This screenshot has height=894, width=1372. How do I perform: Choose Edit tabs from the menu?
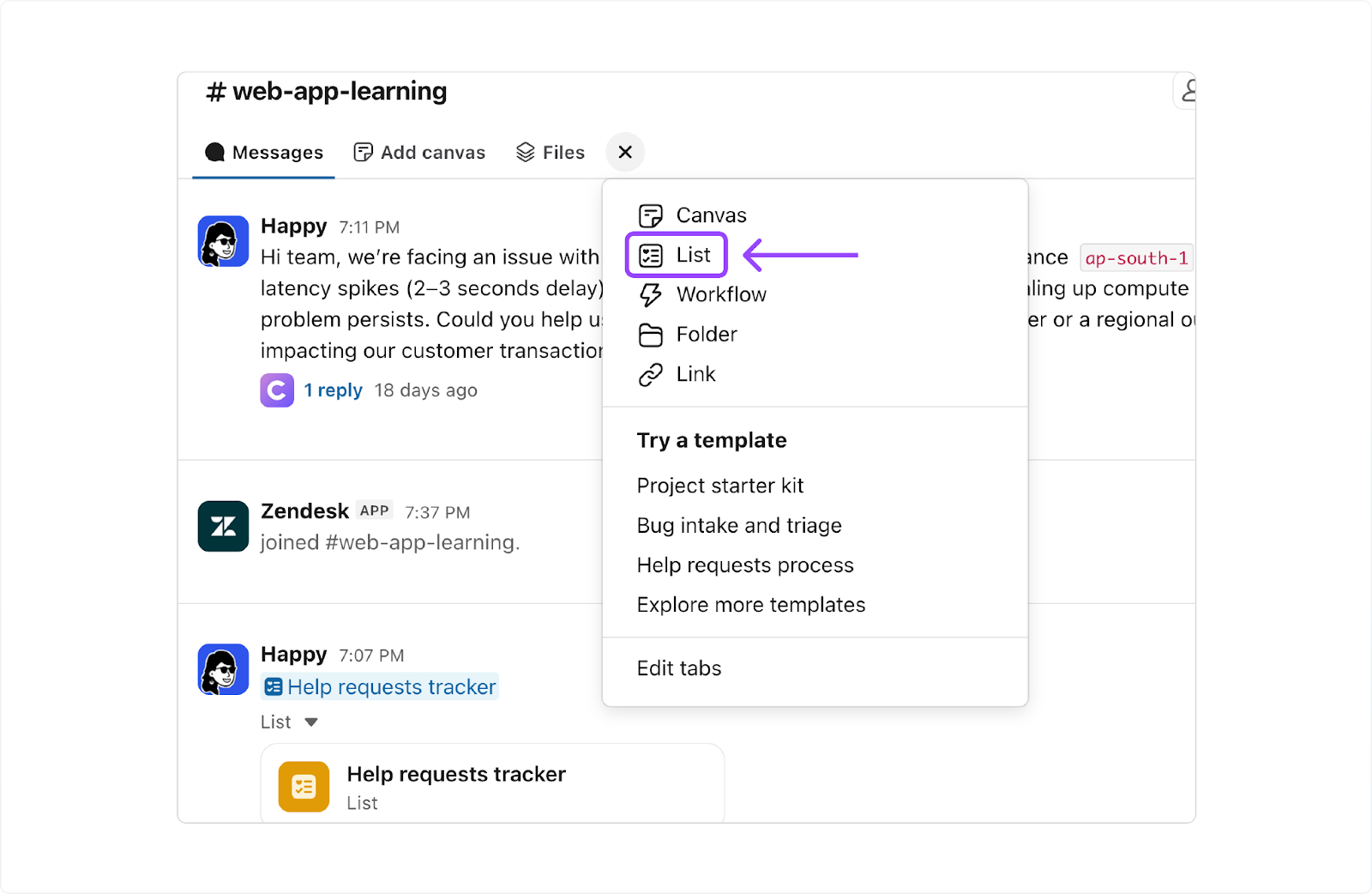tap(678, 668)
